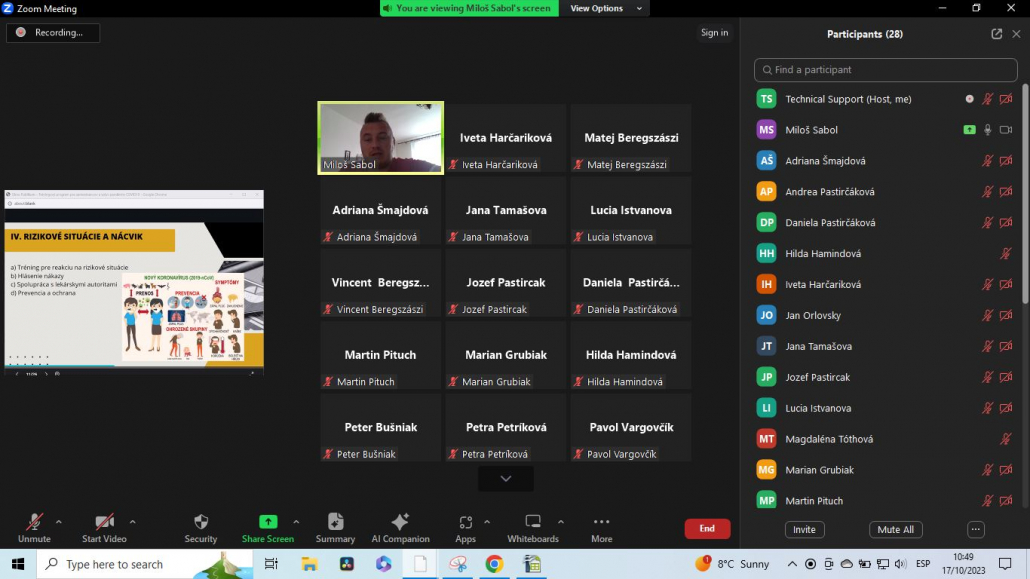1030x579 pixels.
Task: Open the Whiteboards tool
Action: (533, 522)
